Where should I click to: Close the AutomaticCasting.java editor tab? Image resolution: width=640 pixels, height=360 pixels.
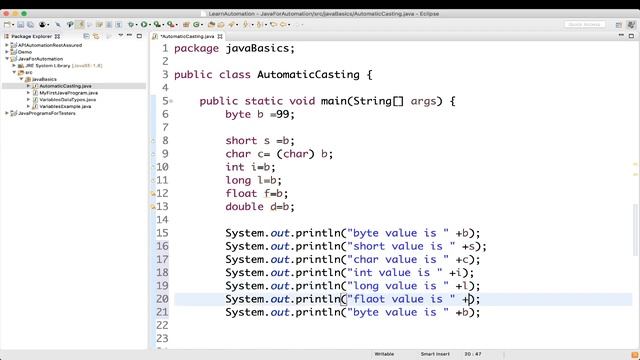pyautogui.click(x=220, y=36)
